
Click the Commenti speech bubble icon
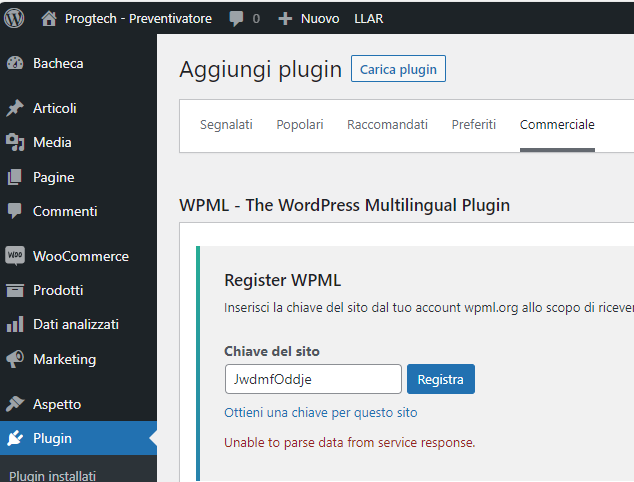[15, 211]
